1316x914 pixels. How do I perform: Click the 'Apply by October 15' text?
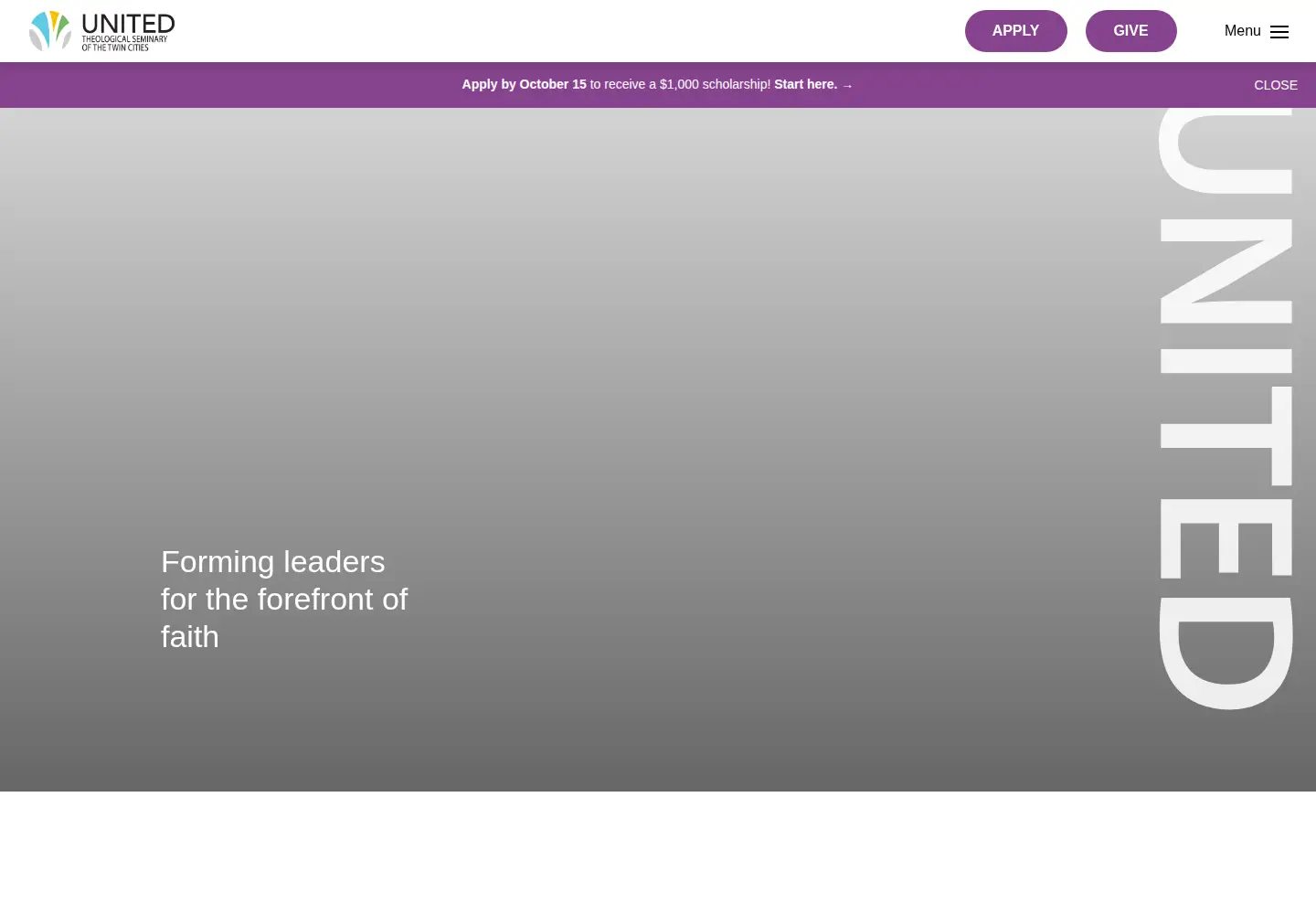tap(524, 84)
